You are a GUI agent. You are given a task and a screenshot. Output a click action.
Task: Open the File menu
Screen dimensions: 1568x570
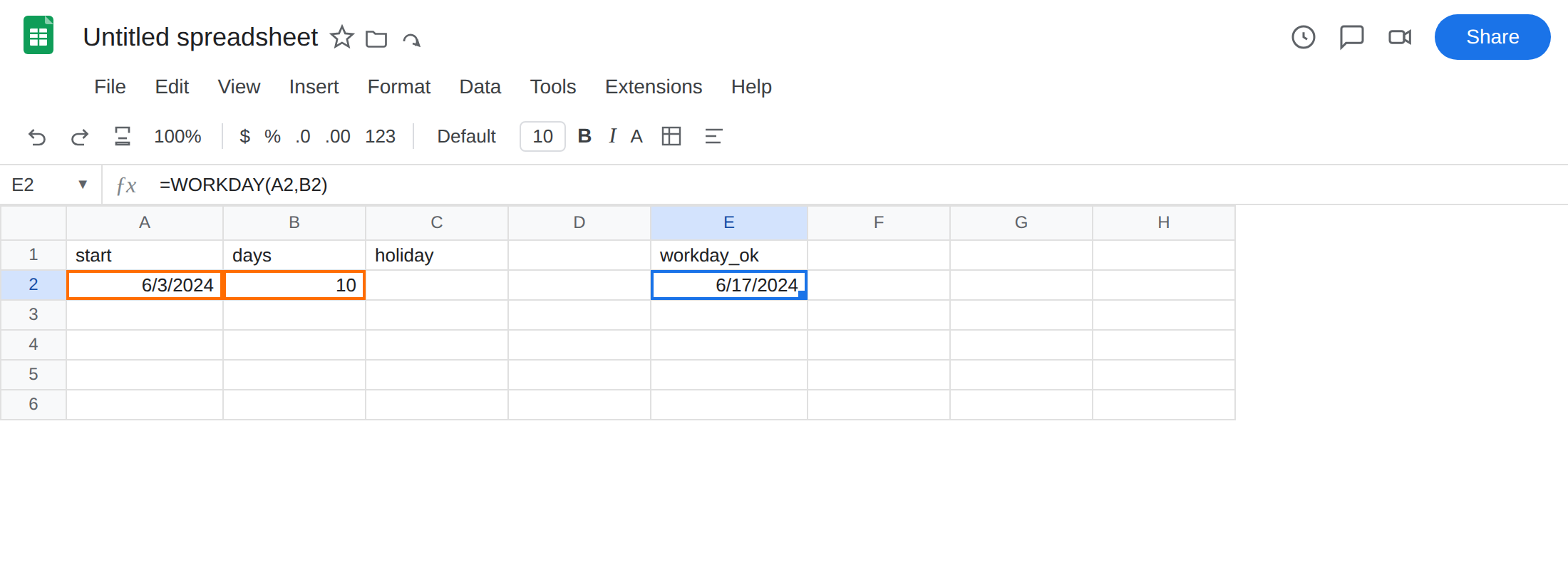point(110,87)
